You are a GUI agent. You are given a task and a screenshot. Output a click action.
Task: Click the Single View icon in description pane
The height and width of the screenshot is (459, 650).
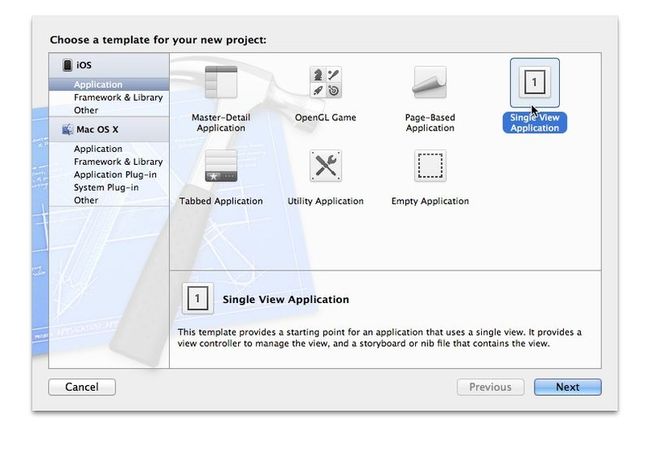tap(197, 299)
